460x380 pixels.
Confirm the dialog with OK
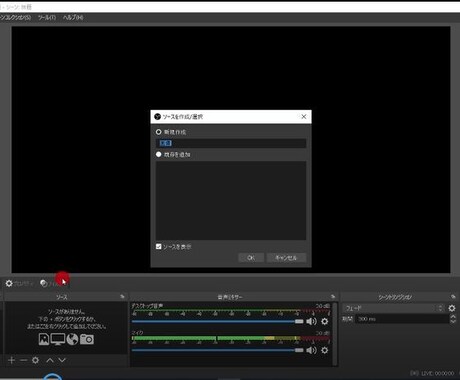251,258
